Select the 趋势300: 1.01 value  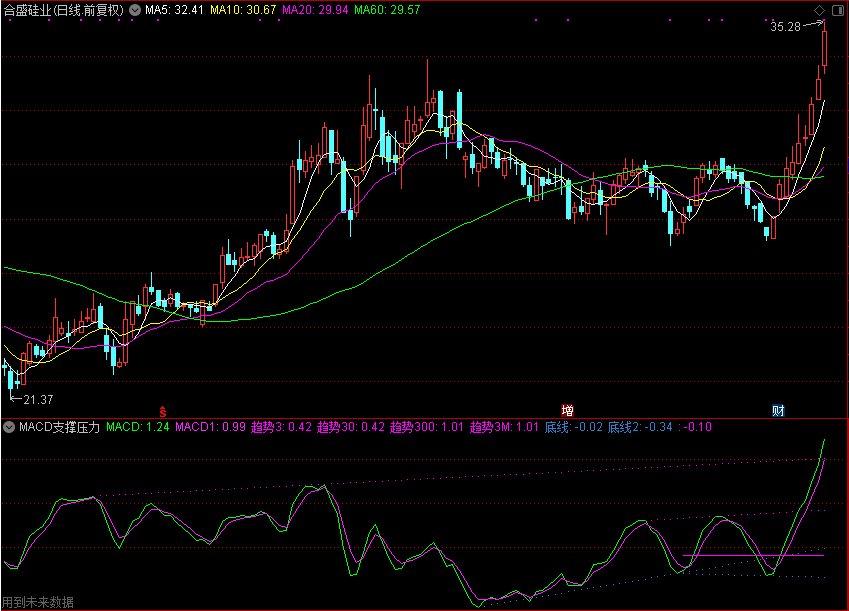(x=427, y=427)
